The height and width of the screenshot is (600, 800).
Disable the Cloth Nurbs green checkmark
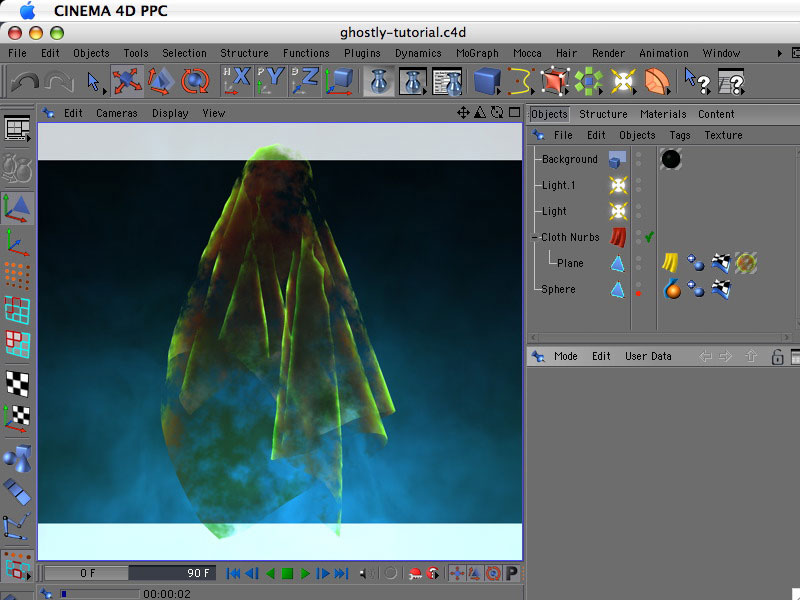pyautogui.click(x=649, y=237)
